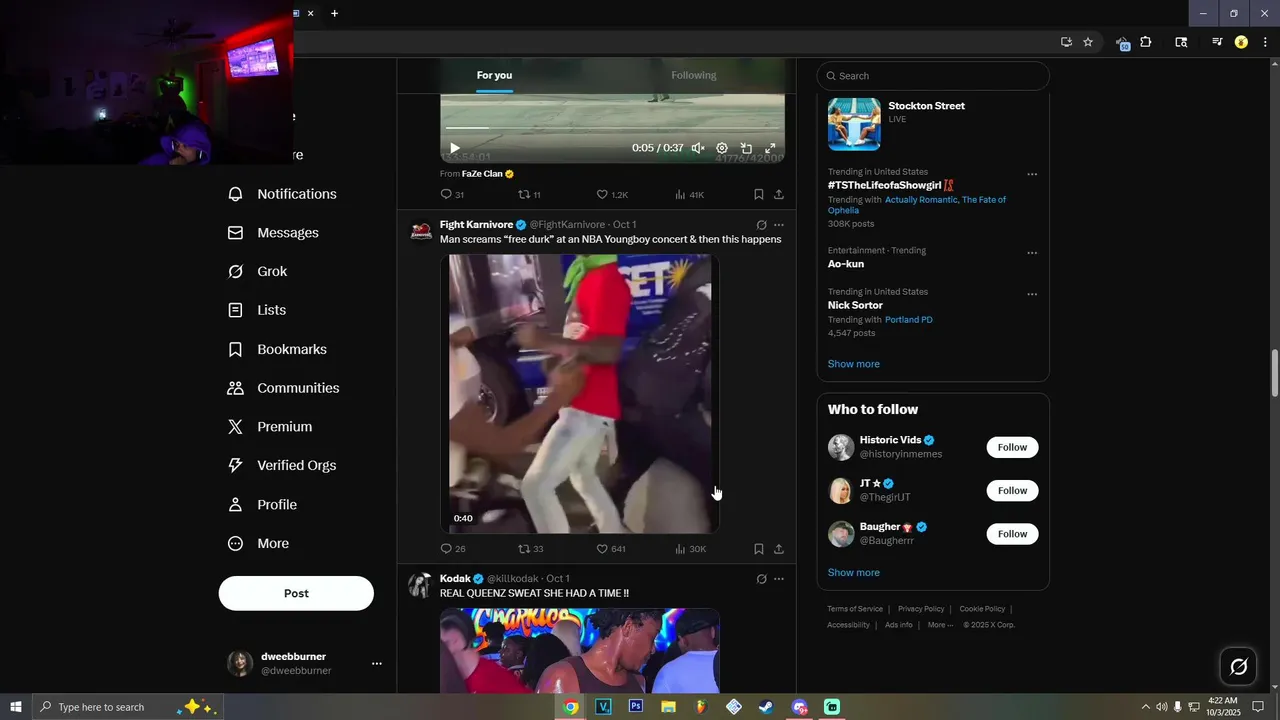Click the Verified Orgs lightning icon
This screenshot has width=1280, height=720.
click(x=235, y=465)
